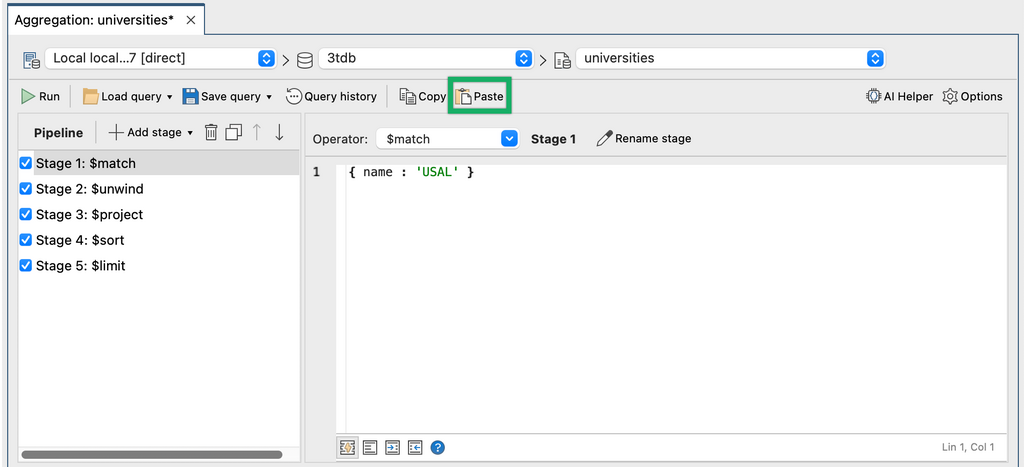Disable the Stage 4: $sort stage checkbox
The width and height of the screenshot is (1024, 467).
tap(27, 241)
